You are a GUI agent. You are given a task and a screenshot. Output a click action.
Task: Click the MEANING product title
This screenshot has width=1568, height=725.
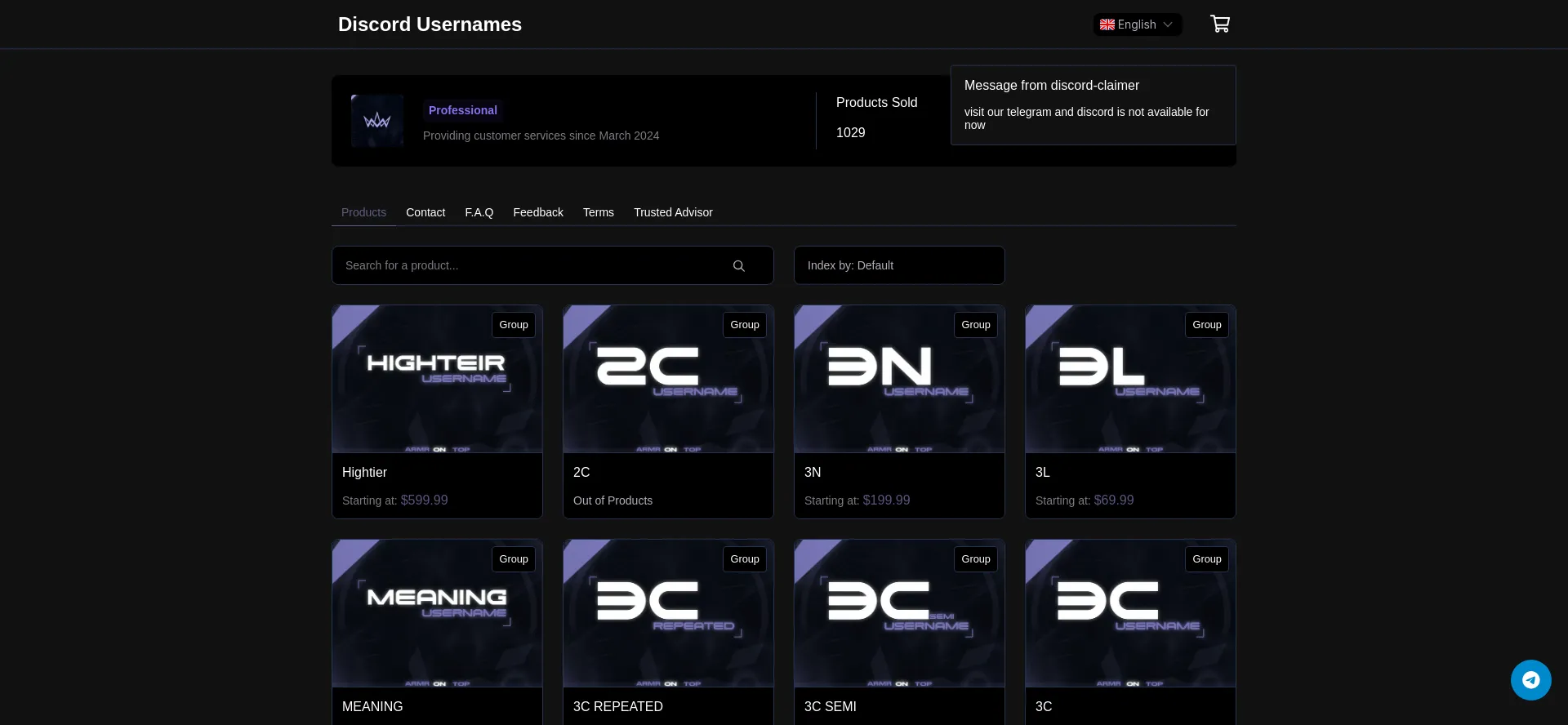(x=372, y=706)
